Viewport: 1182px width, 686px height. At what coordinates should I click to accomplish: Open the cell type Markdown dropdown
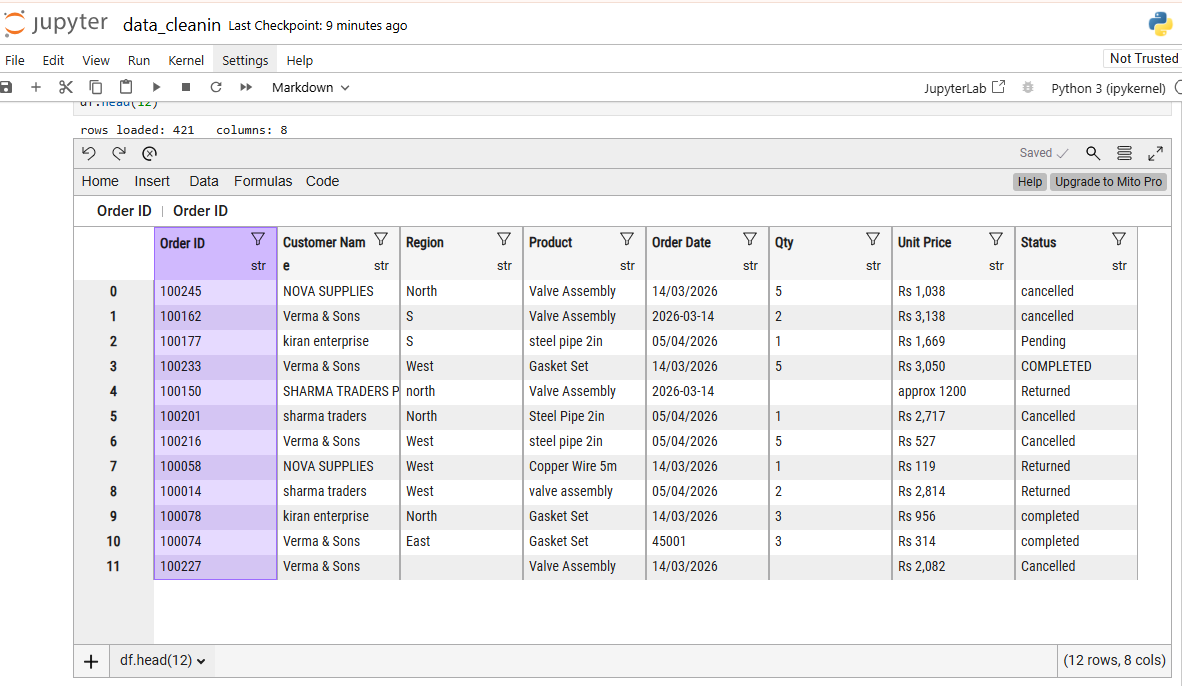311,87
